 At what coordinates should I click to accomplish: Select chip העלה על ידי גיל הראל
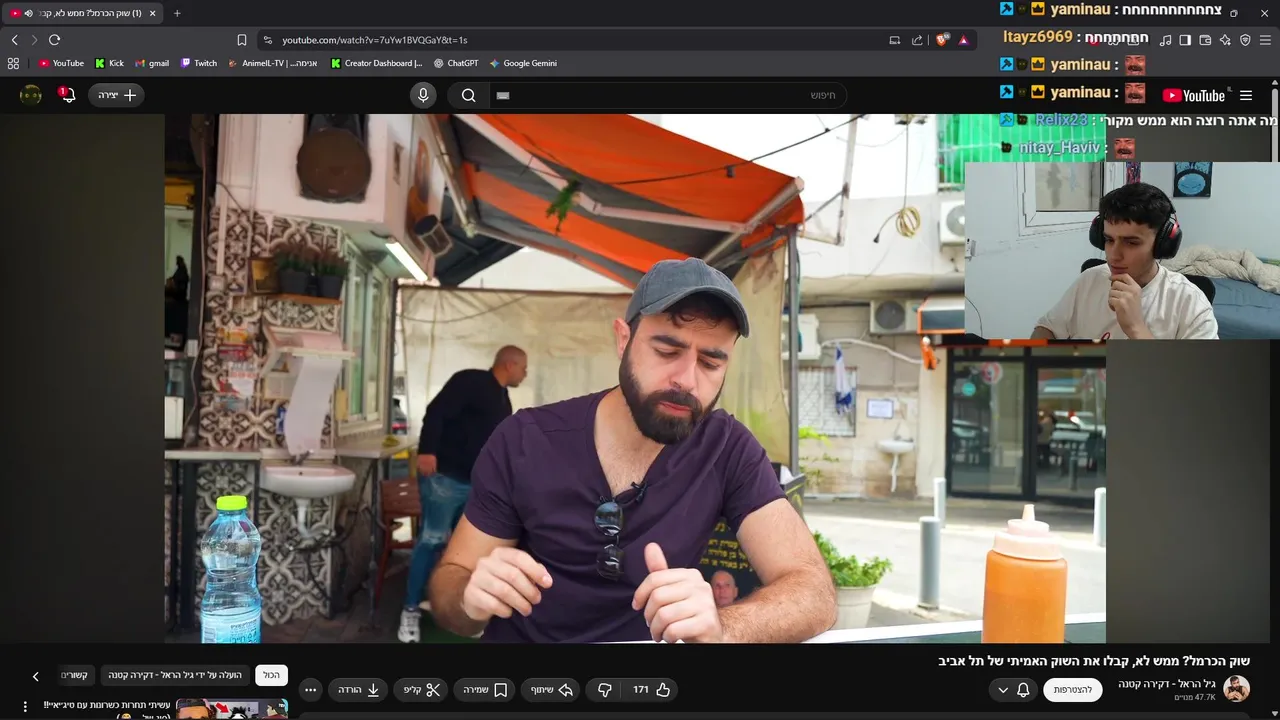(x=175, y=675)
